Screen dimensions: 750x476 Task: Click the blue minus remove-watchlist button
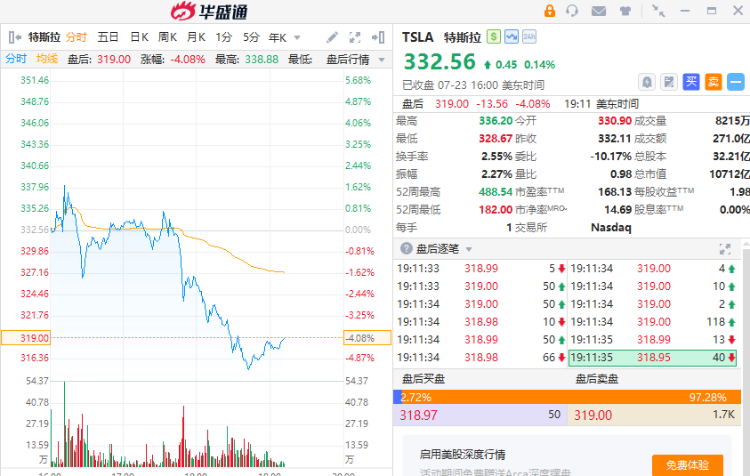point(736,82)
